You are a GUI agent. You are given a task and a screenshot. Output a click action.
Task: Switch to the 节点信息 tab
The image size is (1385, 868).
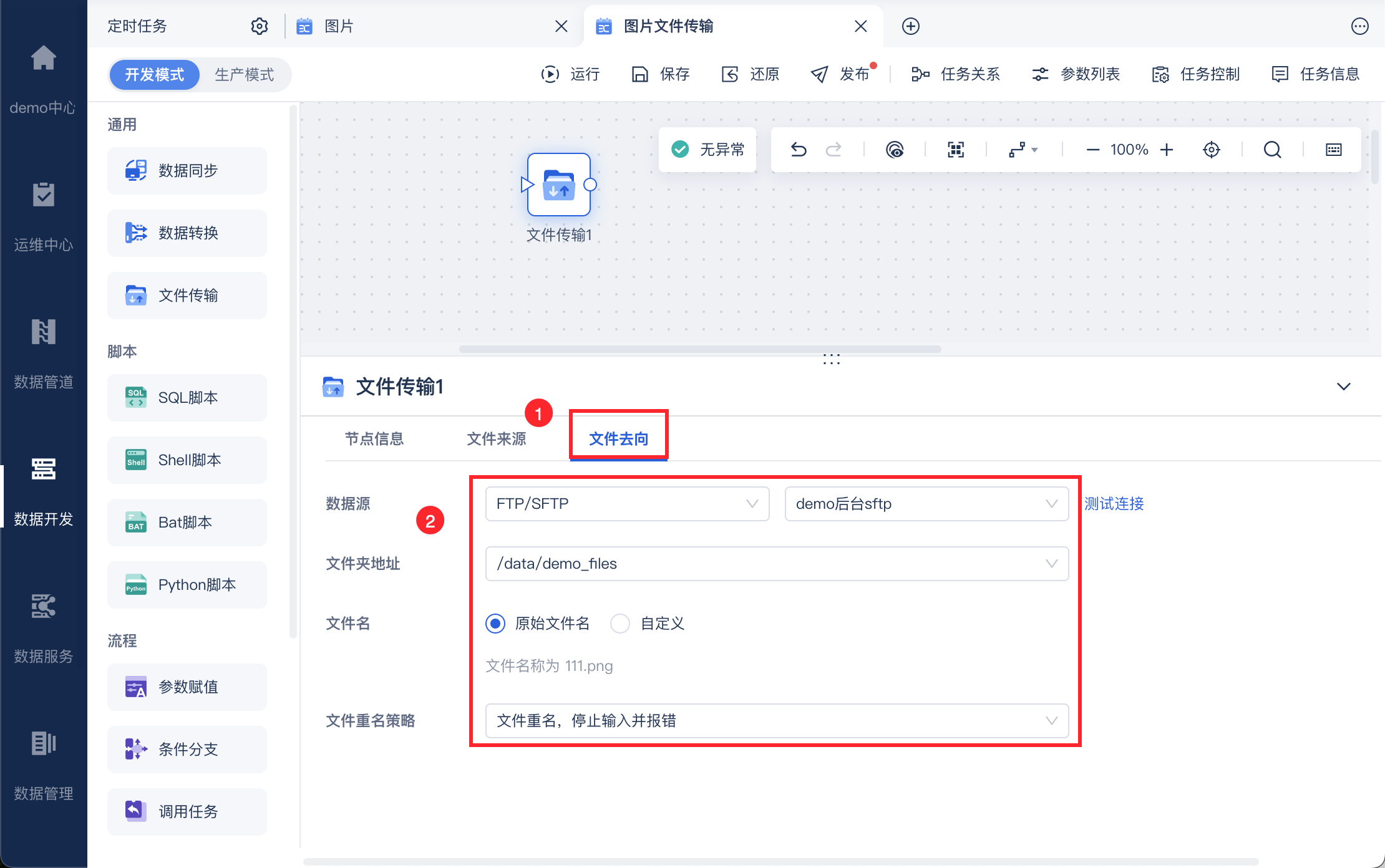coord(374,439)
